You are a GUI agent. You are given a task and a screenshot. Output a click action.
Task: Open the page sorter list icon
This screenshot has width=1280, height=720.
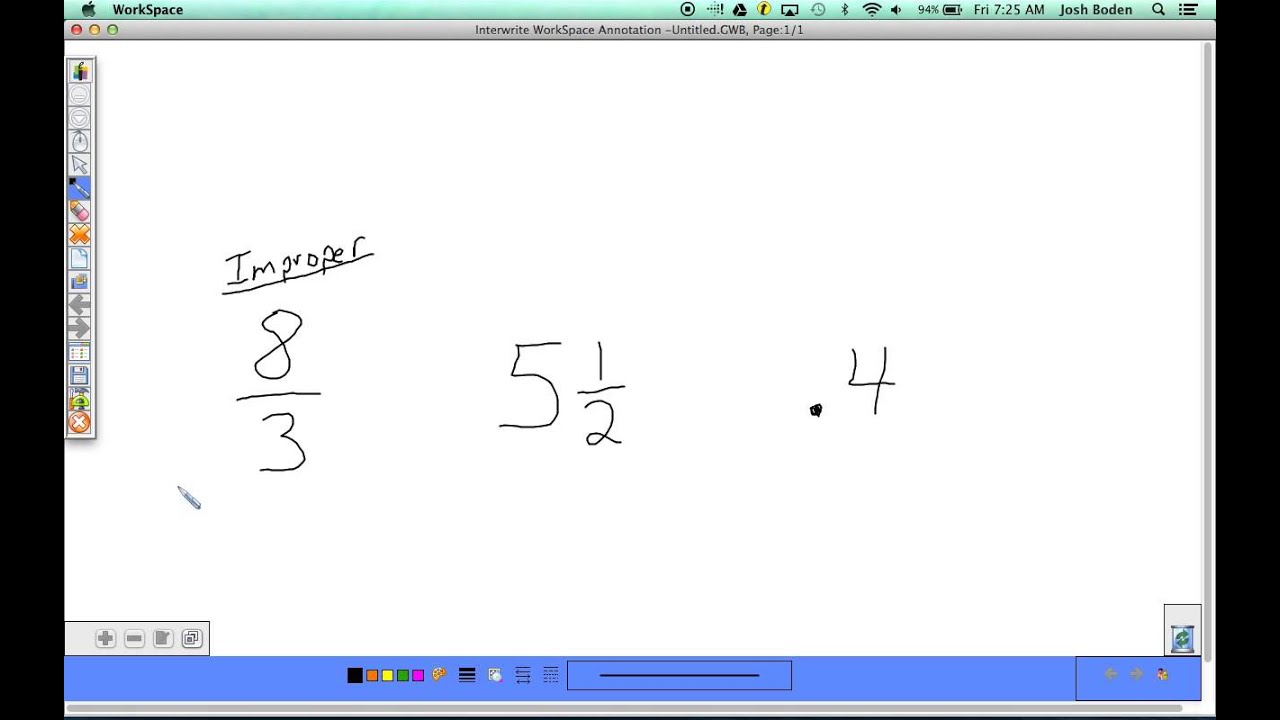80,352
